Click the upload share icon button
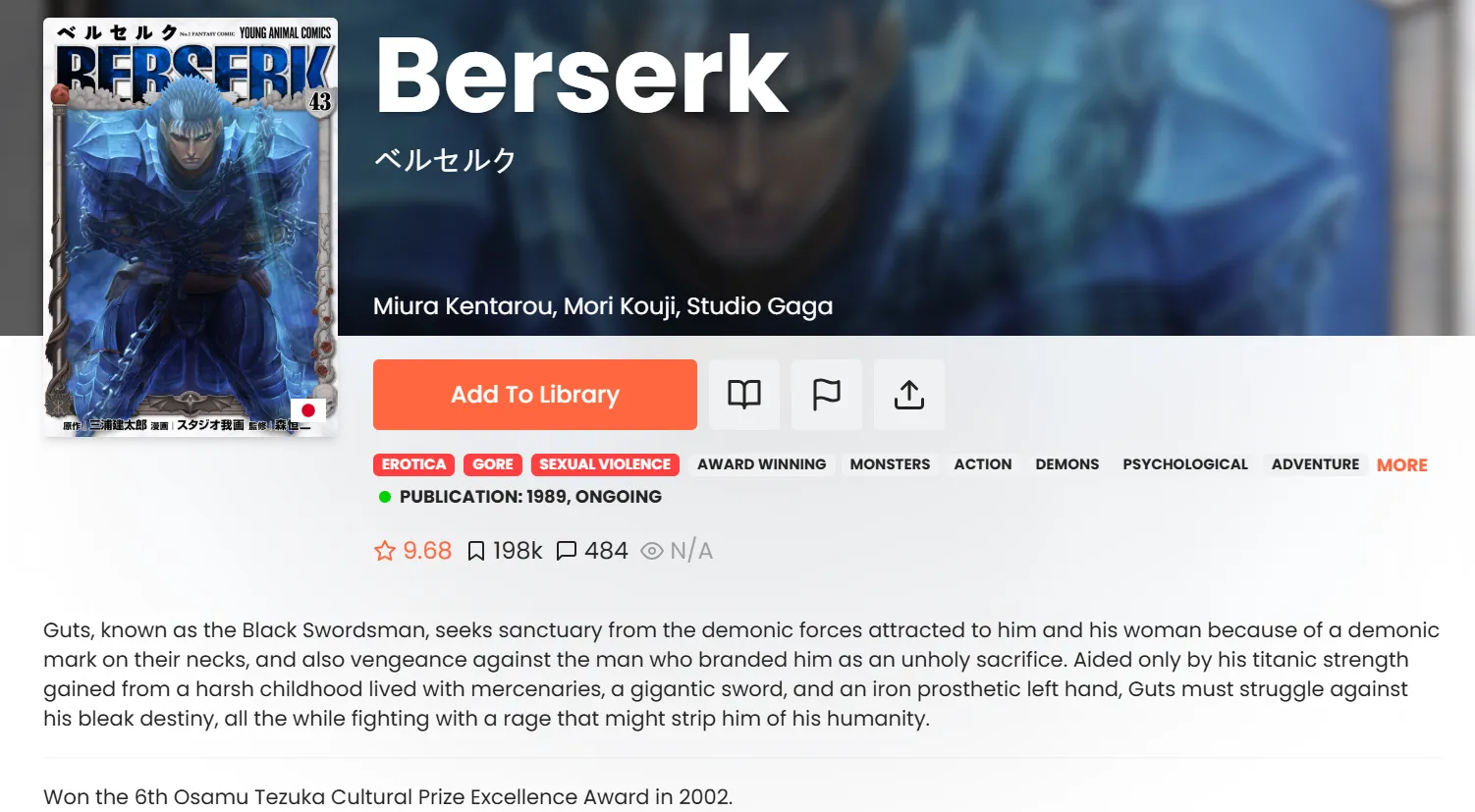This screenshot has width=1475, height=812. coord(909,395)
